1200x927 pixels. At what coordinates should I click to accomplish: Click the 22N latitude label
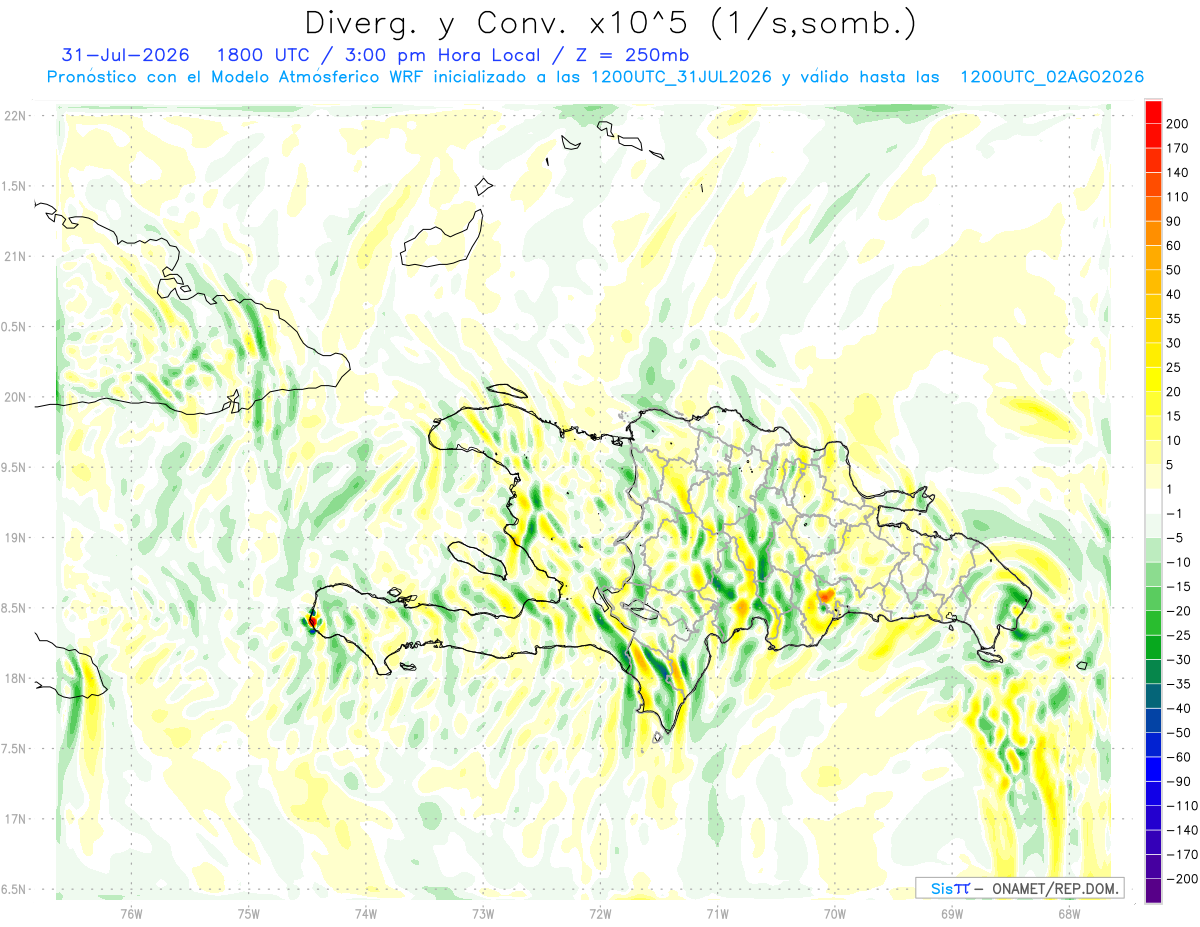click(x=14, y=116)
